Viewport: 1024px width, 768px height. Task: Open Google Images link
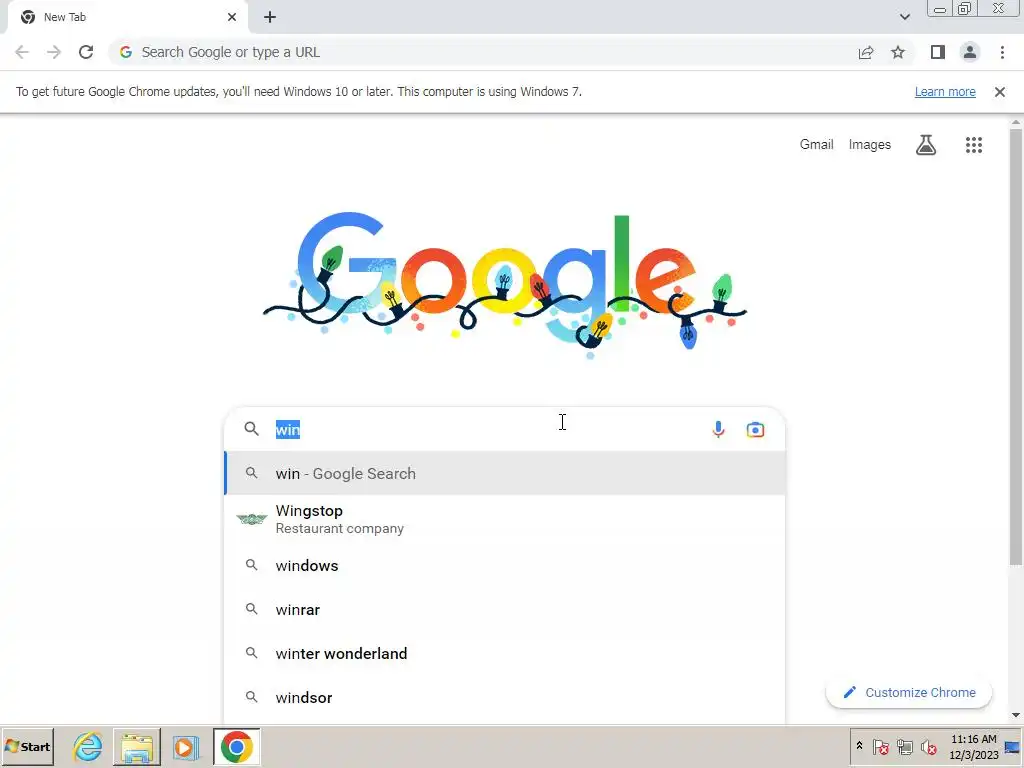[x=869, y=144]
